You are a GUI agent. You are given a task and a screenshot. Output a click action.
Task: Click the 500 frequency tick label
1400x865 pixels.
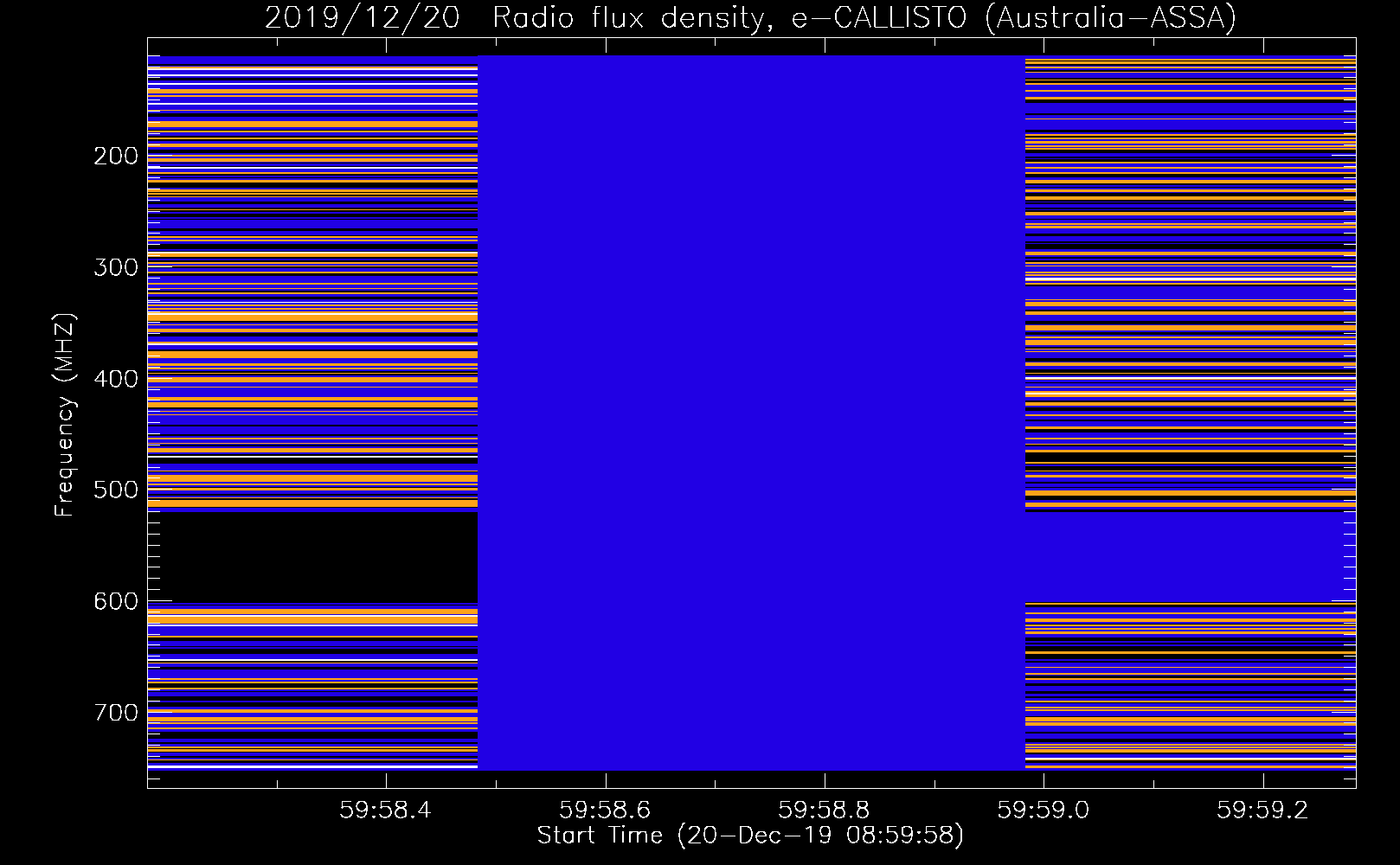click(x=116, y=490)
